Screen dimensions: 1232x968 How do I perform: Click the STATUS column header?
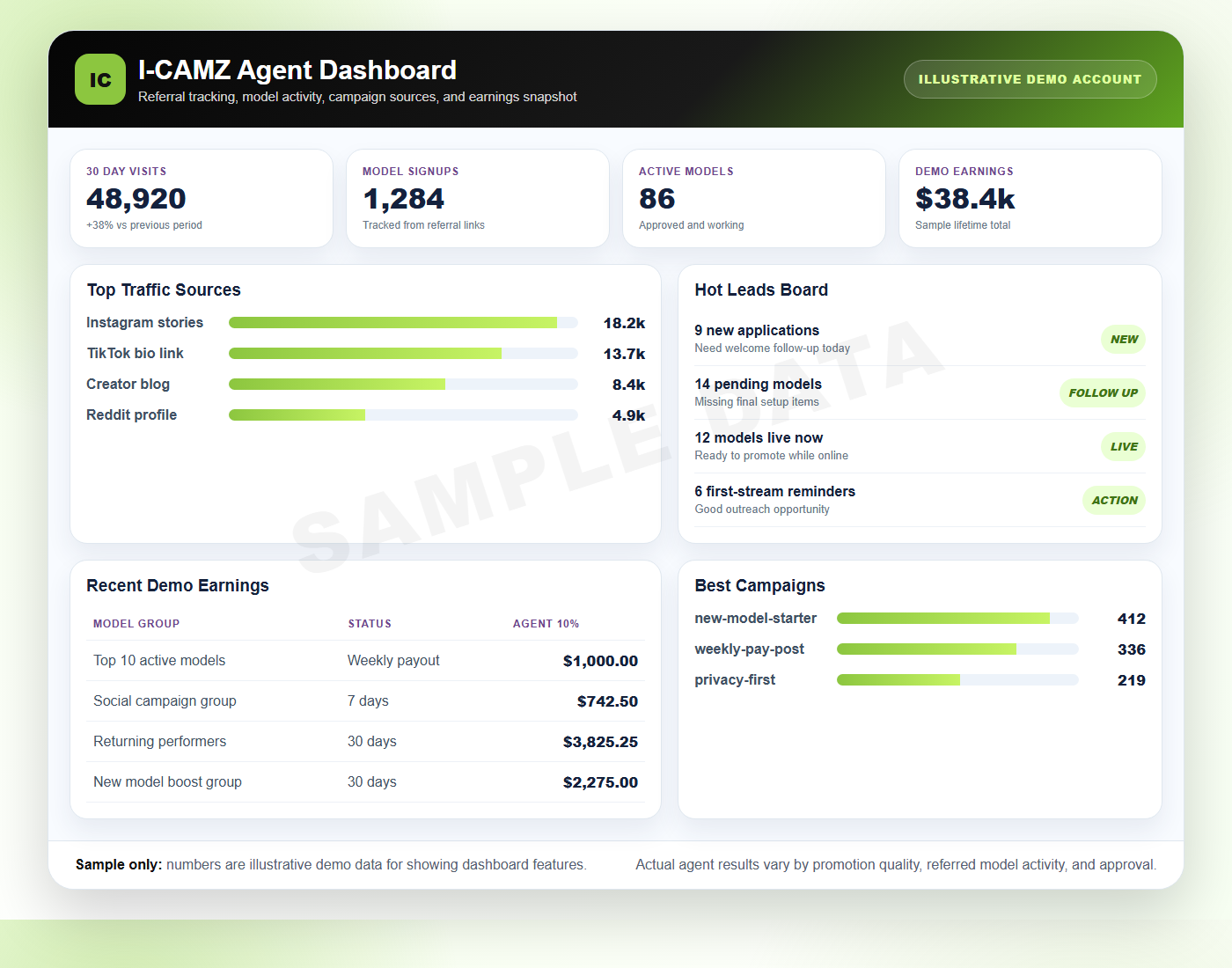370,624
